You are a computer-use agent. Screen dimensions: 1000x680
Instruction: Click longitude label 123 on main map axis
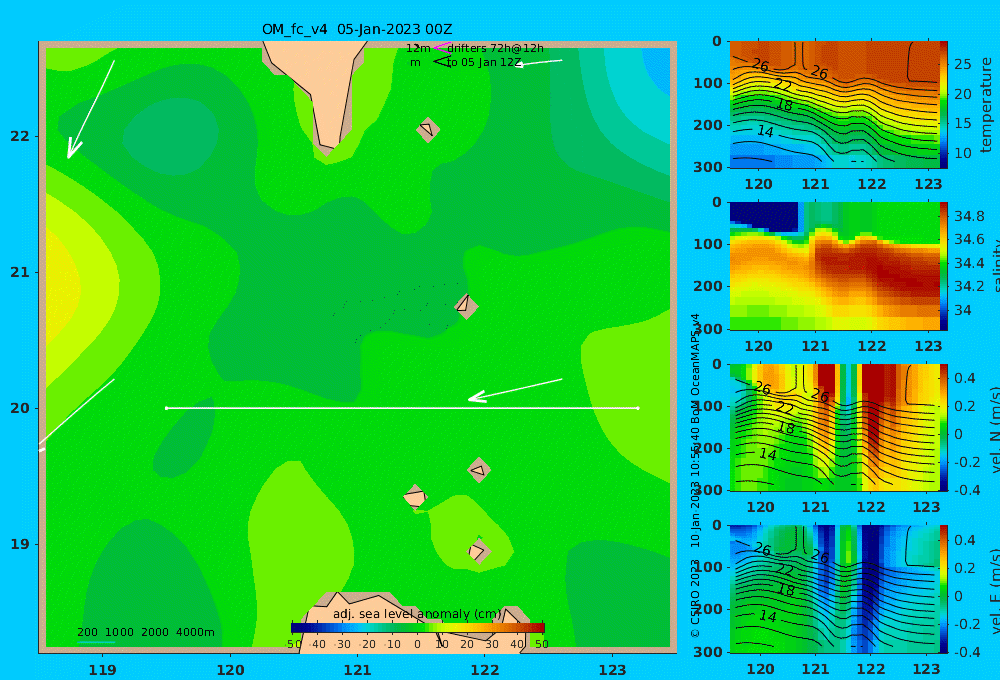coord(612,670)
